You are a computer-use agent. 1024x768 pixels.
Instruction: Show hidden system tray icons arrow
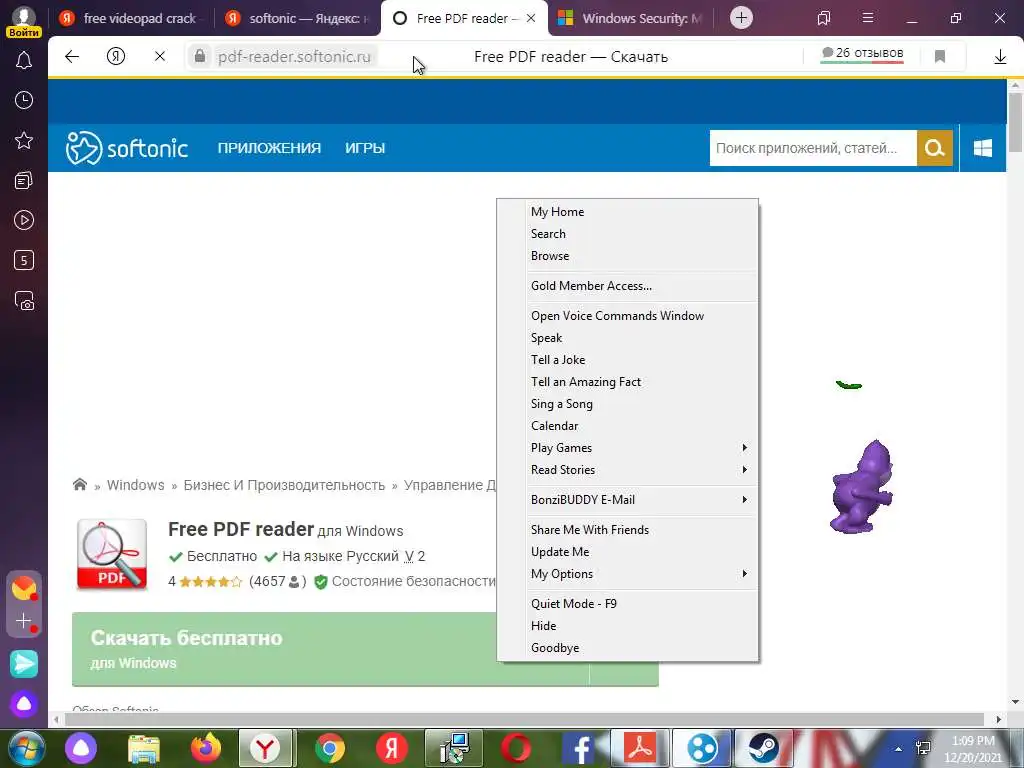point(899,748)
